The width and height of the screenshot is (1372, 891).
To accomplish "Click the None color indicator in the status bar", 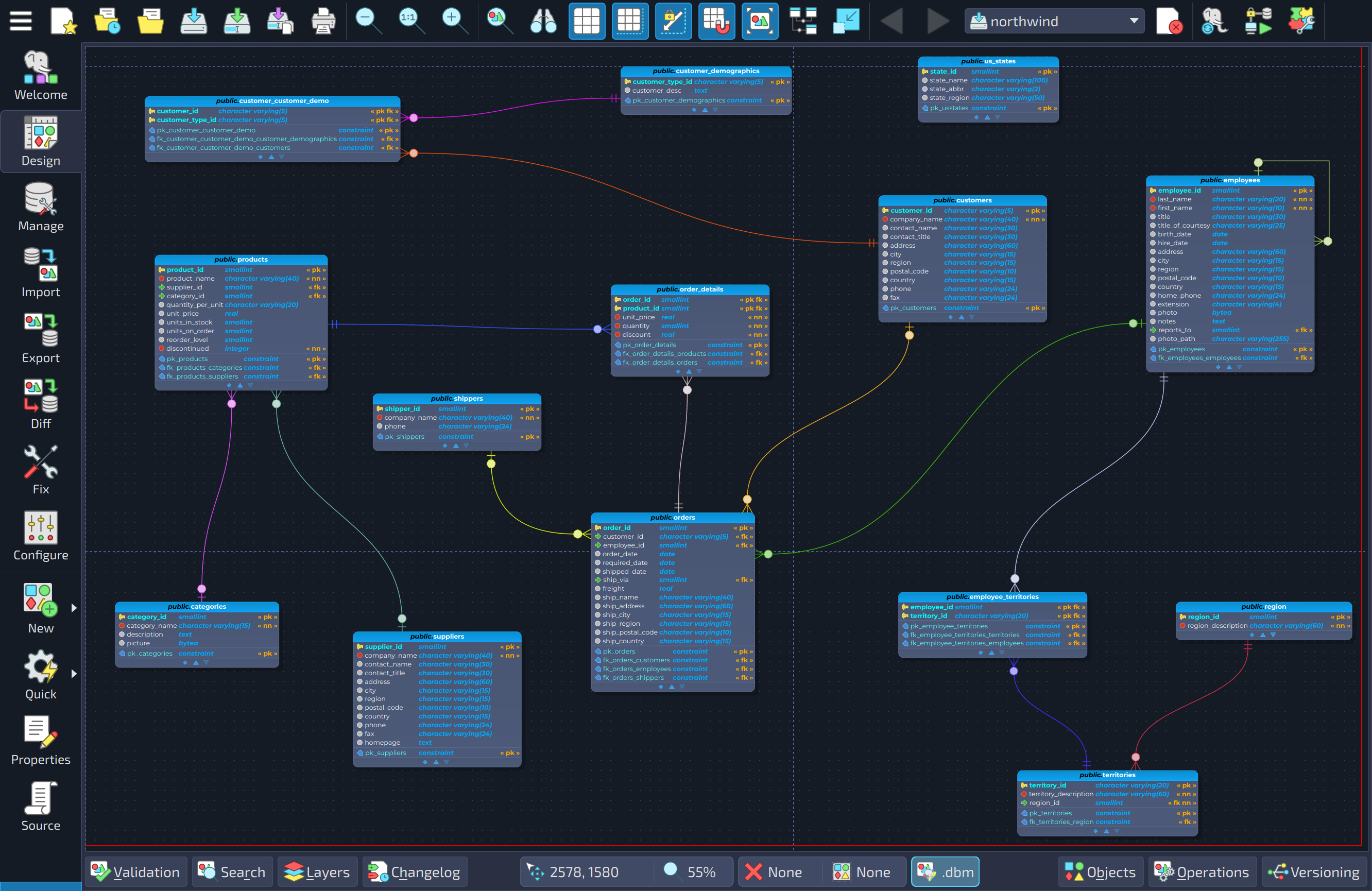I will (x=778, y=872).
